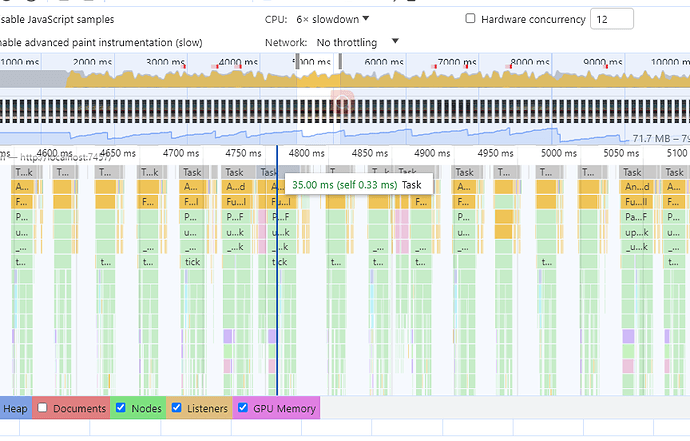Open the Network No throttling dropdown

coord(357,42)
